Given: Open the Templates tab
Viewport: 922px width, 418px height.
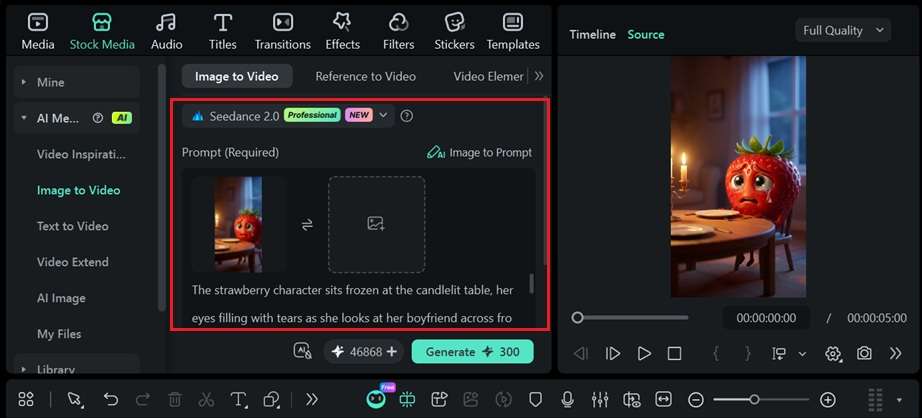Looking at the screenshot, I should coord(513,32).
